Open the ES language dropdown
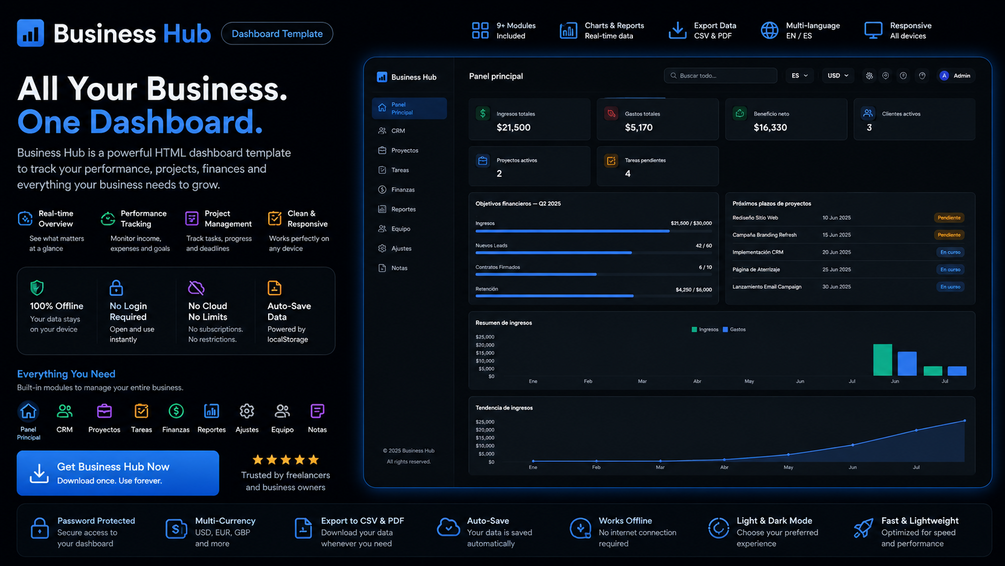Image resolution: width=1005 pixels, height=566 pixels. click(x=799, y=76)
